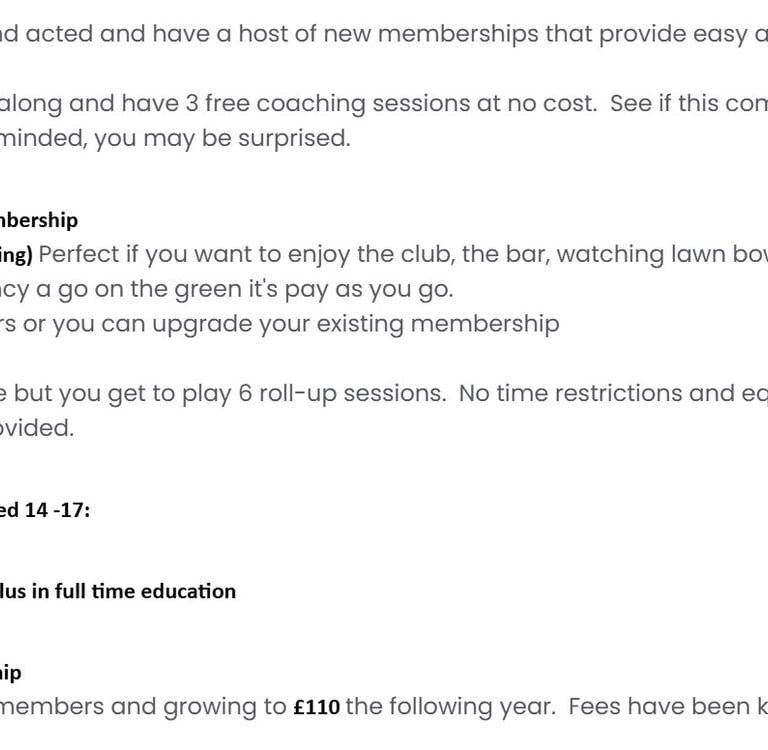Click the bold 'nip' heading
Image resolution: width=768 pixels, height=750 pixels.
pyautogui.click(x=11, y=673)
